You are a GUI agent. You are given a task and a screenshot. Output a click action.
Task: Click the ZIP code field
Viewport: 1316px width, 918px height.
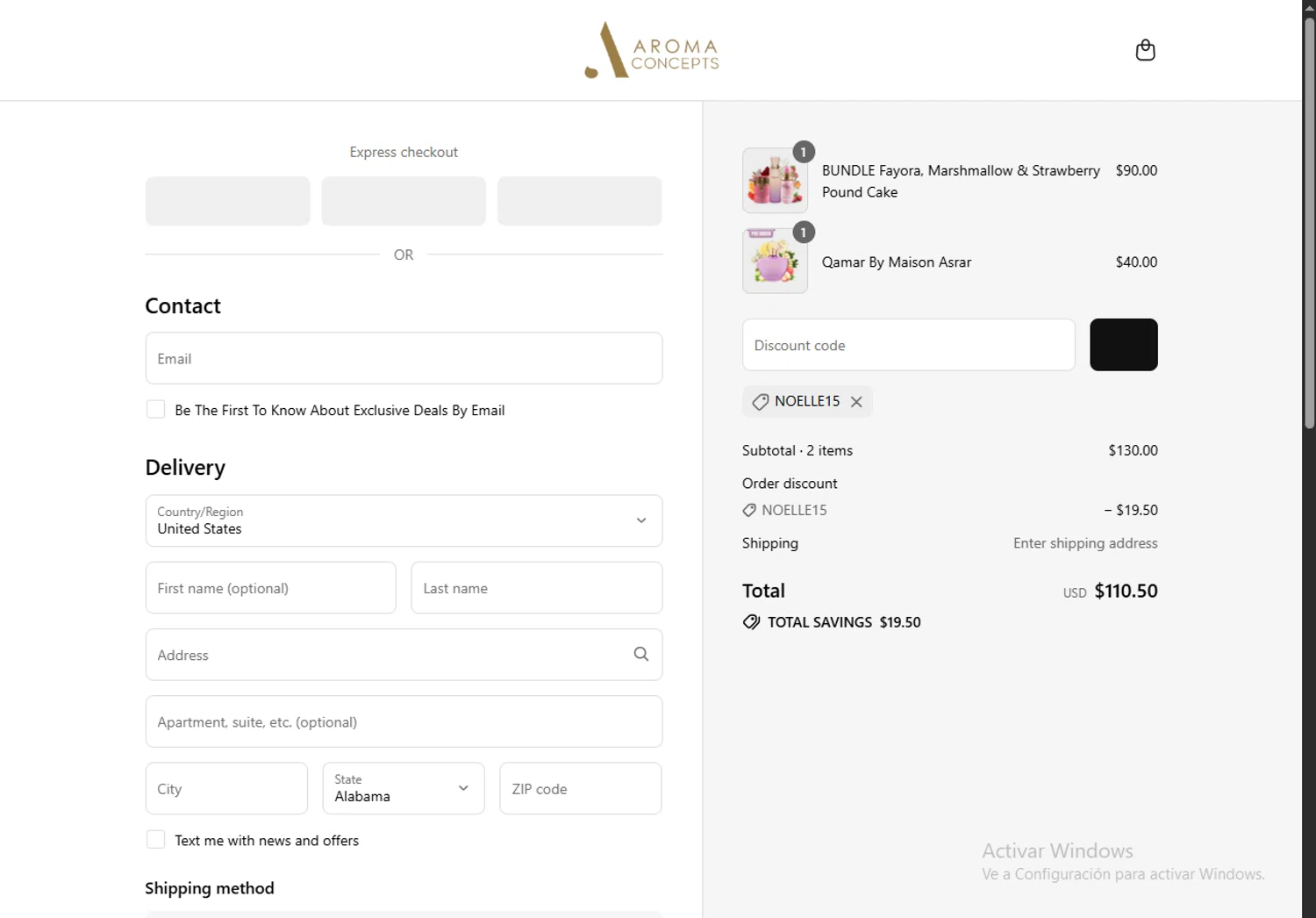[580, 788]
